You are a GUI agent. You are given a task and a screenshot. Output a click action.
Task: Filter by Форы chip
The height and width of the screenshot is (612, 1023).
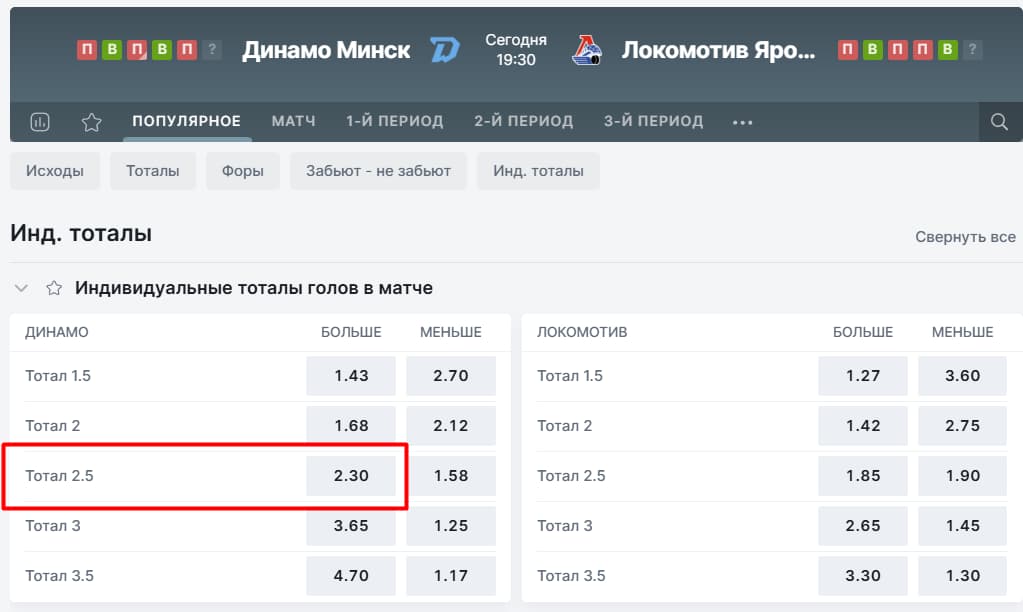[243, 171]
